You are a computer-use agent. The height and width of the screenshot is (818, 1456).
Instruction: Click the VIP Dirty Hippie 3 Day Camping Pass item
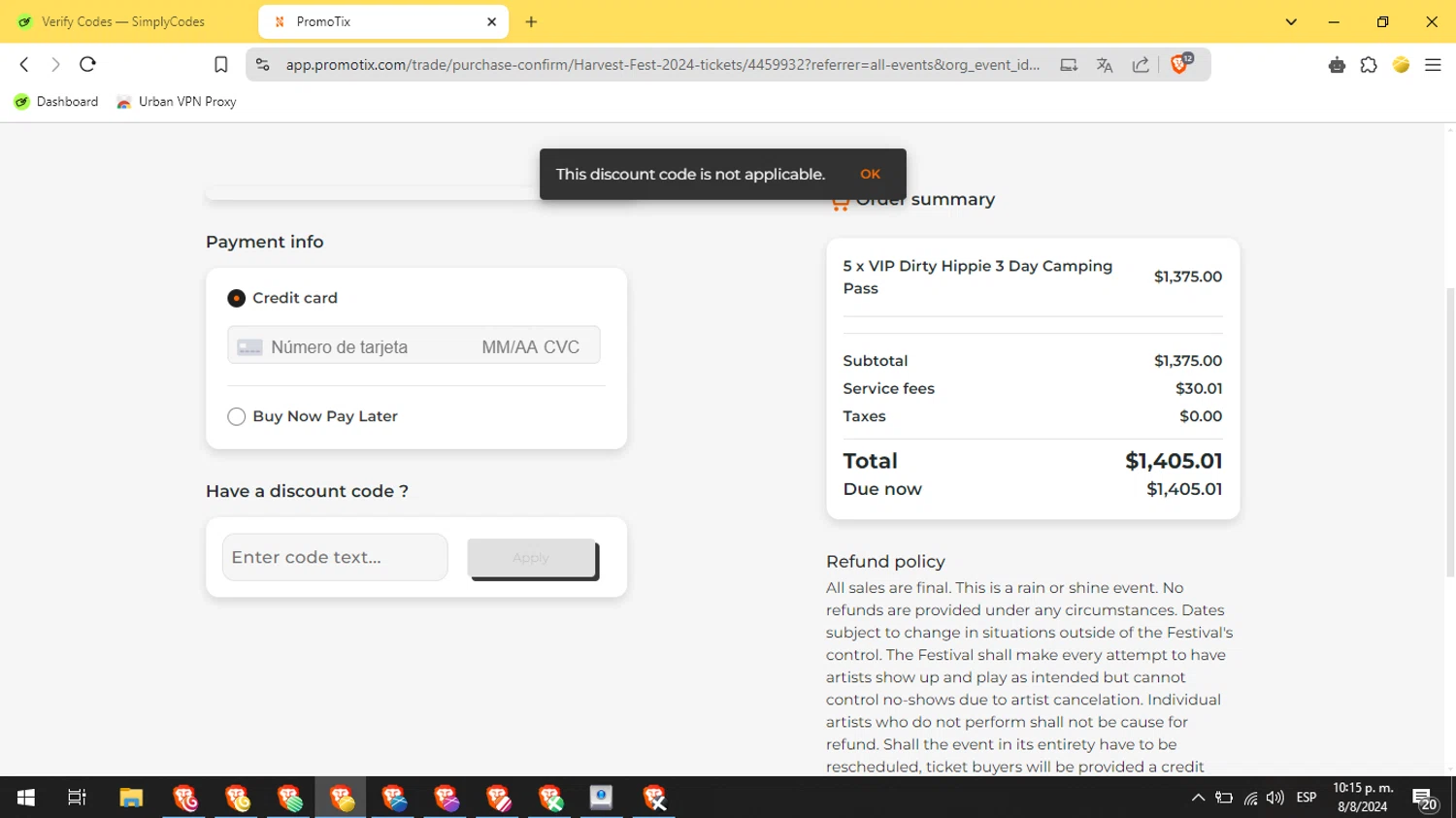pyautogui.click(x=977, y=277)
